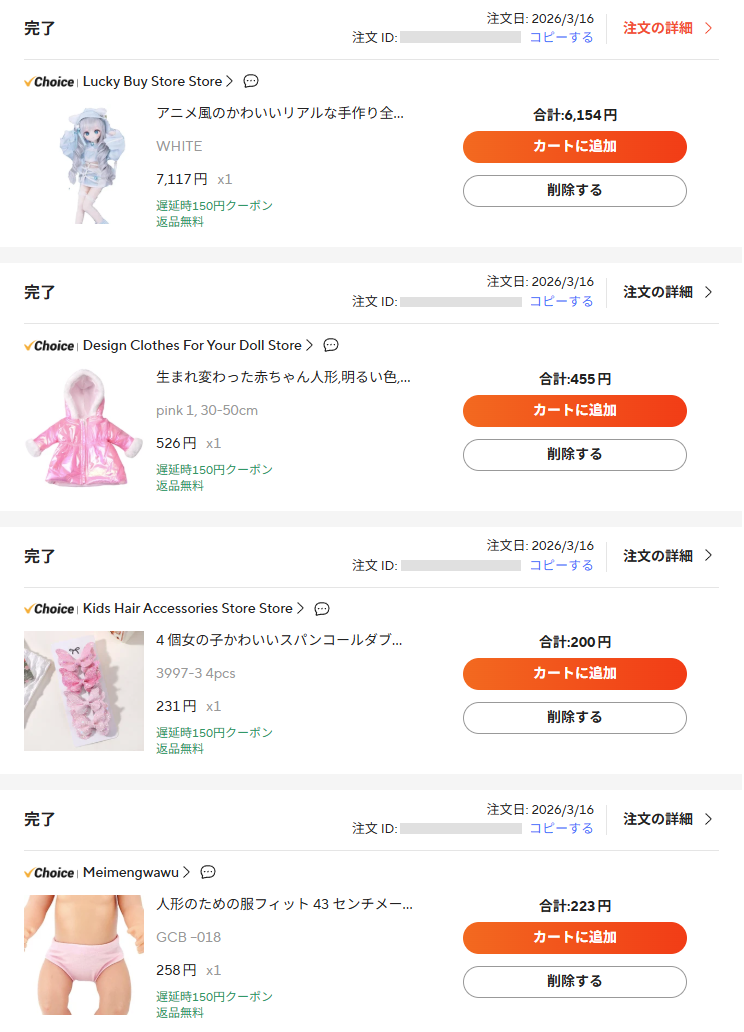Delete the pink doll coat order

tap(574, 454)
